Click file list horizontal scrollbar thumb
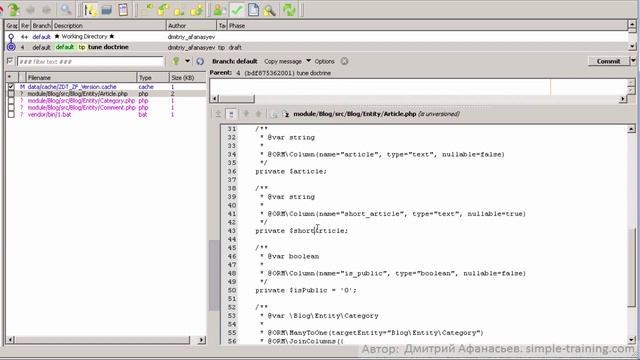Viewport: 640px width, 360px height. [x=102, y=340]
